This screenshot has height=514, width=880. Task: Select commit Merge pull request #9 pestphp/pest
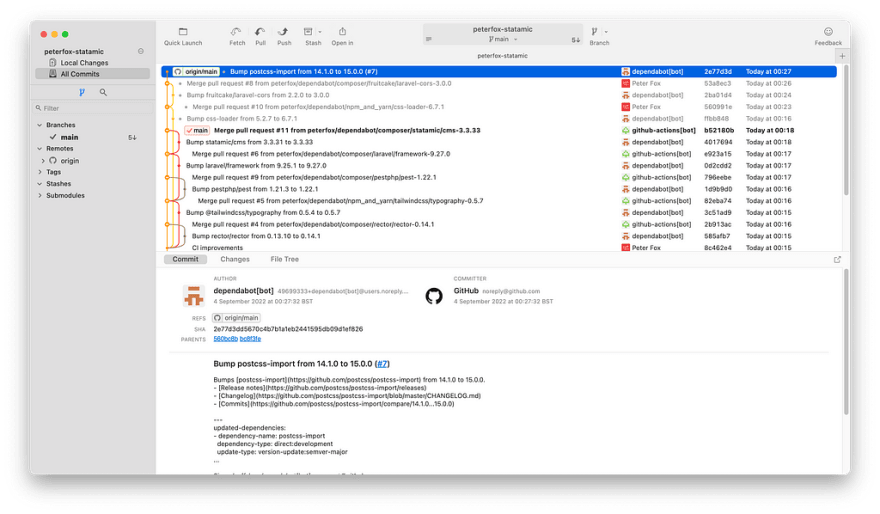coord(499,177)
